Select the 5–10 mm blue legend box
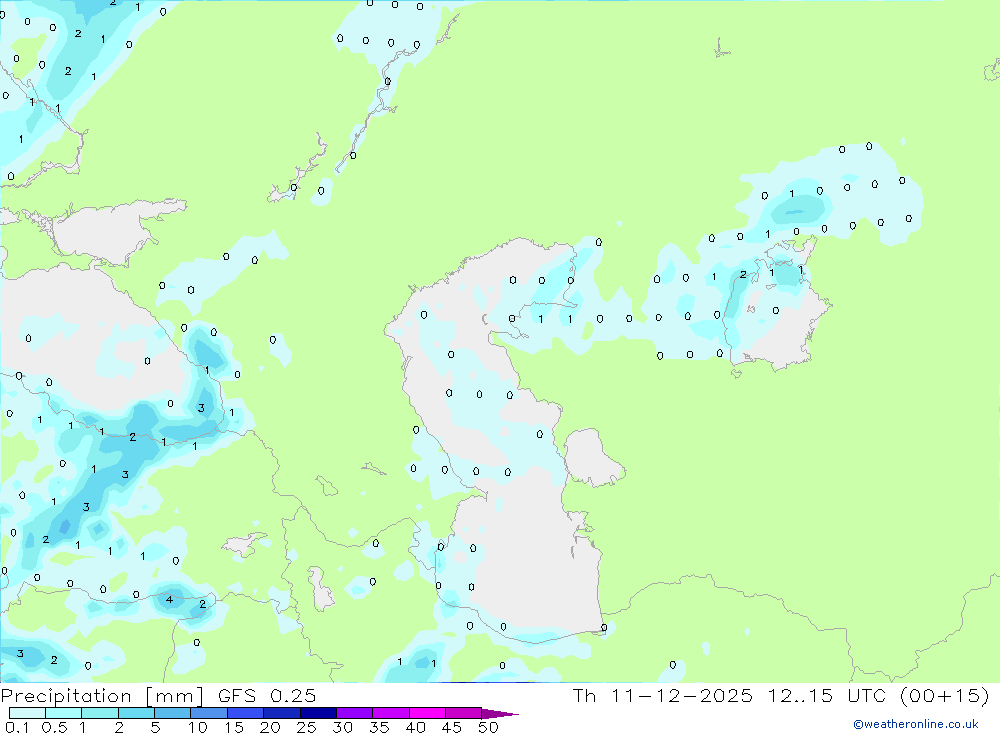Image resolution: width=1000 pixels, height=733 pixels. tap(173, 713)
